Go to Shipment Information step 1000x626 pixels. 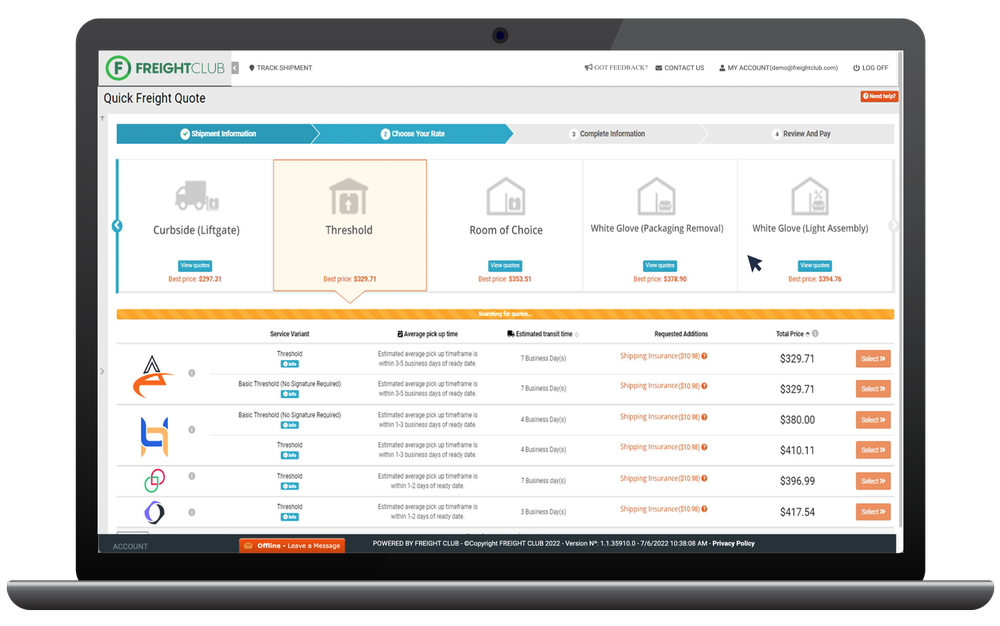pyautogui.click(x=217, y=134)
